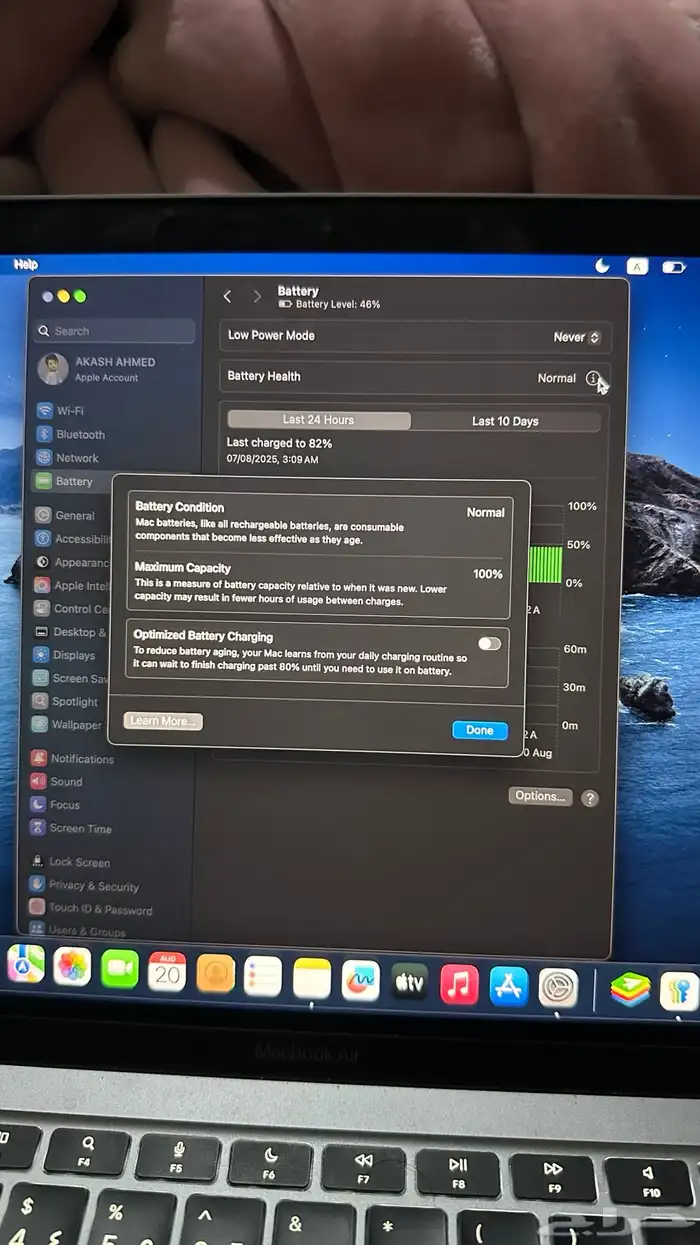The width and height of the screenshot is (700, 1245).
Task: Open Contacts from the Dock
Action: pos(215,974)
